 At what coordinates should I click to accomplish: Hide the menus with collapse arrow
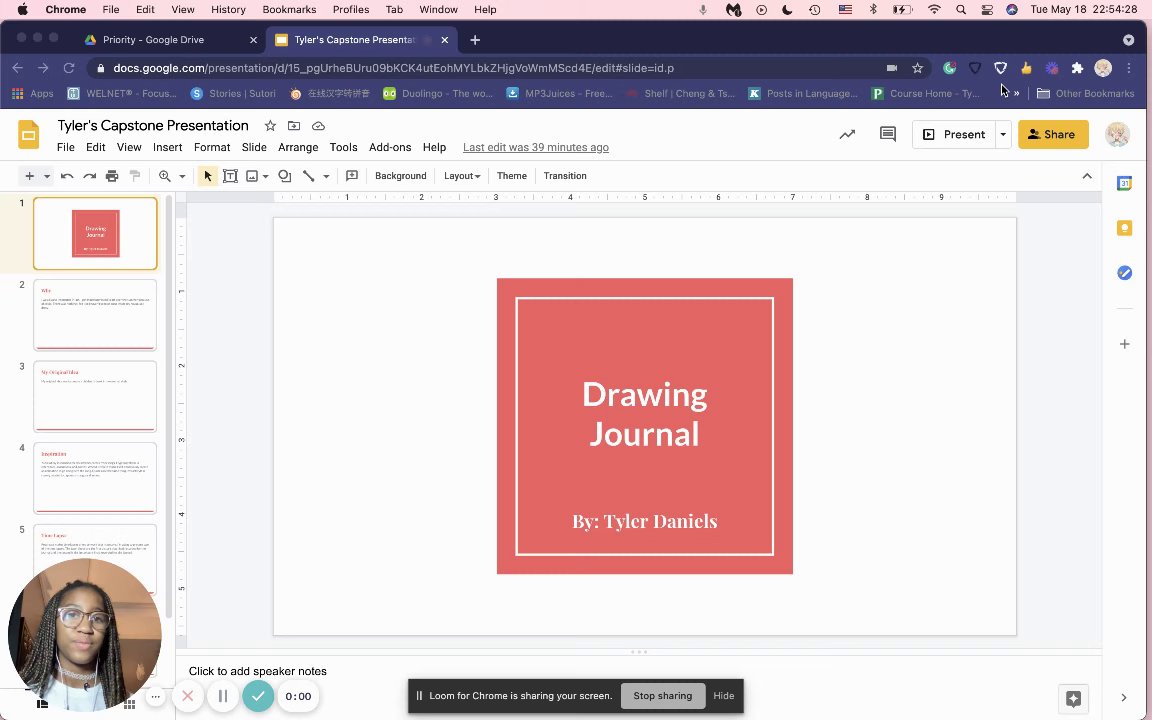(x=1087, y=176)
